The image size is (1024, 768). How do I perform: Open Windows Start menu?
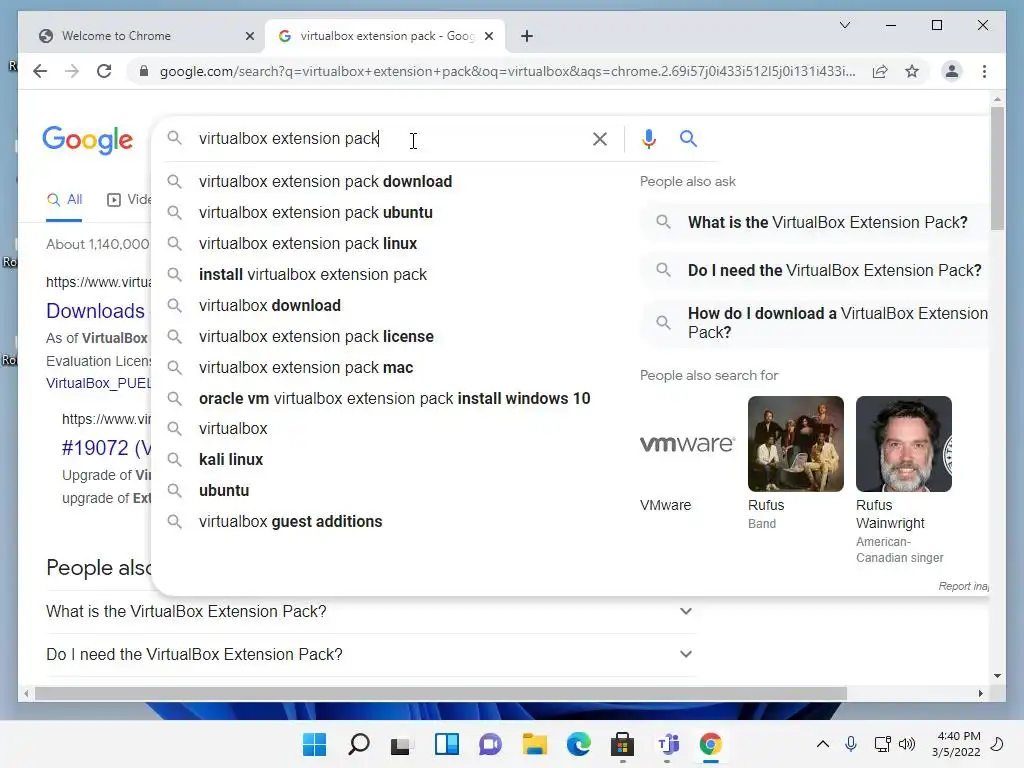(x=314, y=744)
